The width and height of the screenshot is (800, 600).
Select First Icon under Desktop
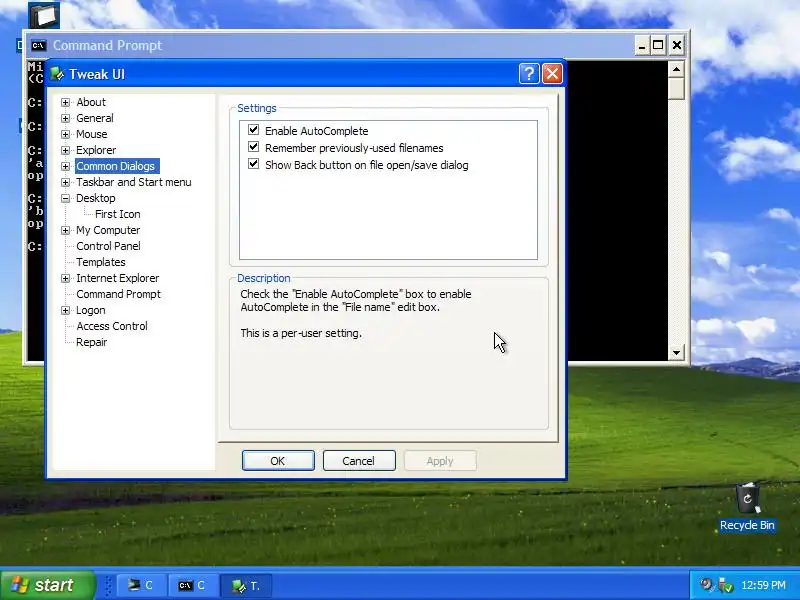(x=117, y=214)
